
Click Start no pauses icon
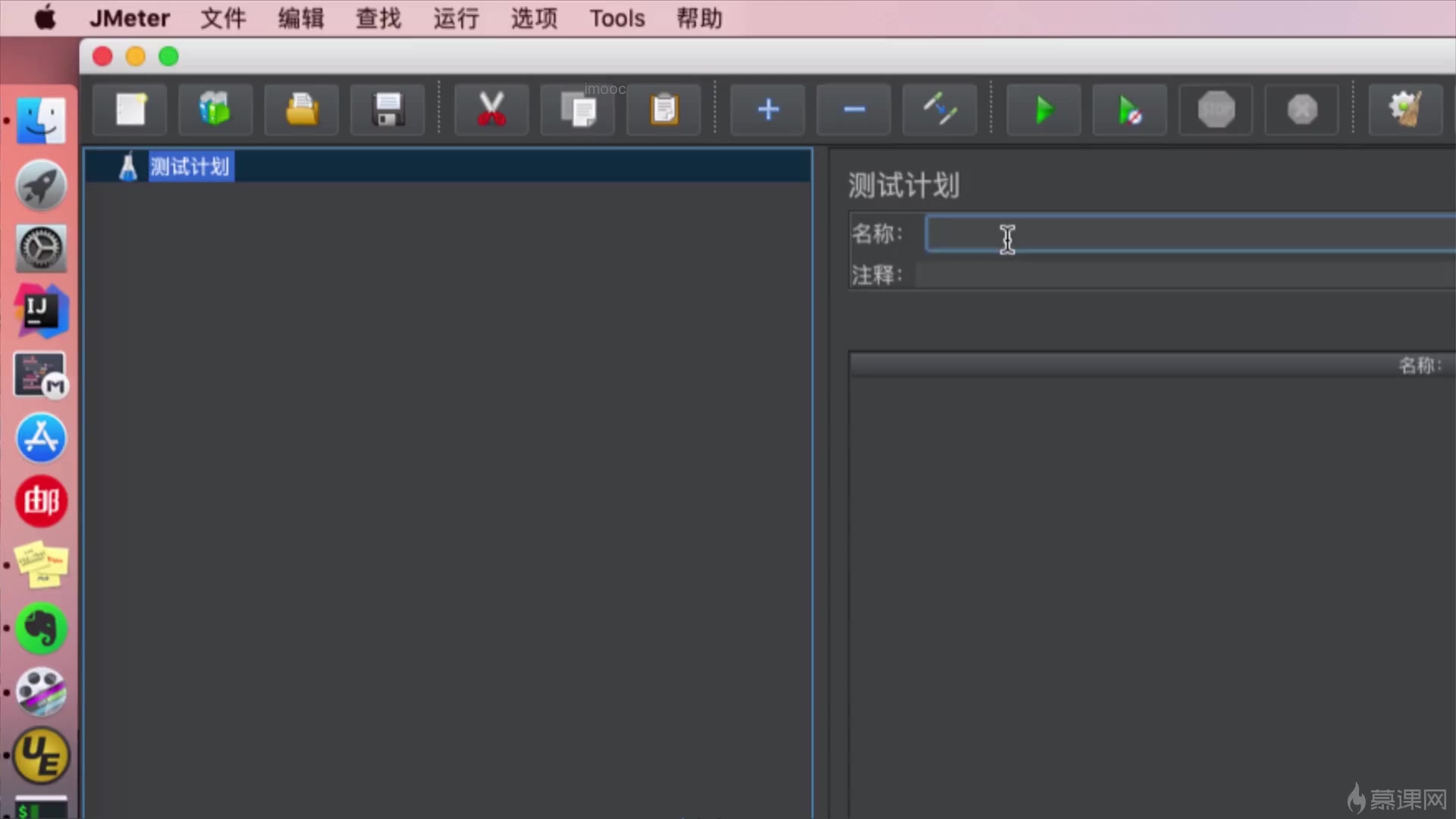point(1129,110)
